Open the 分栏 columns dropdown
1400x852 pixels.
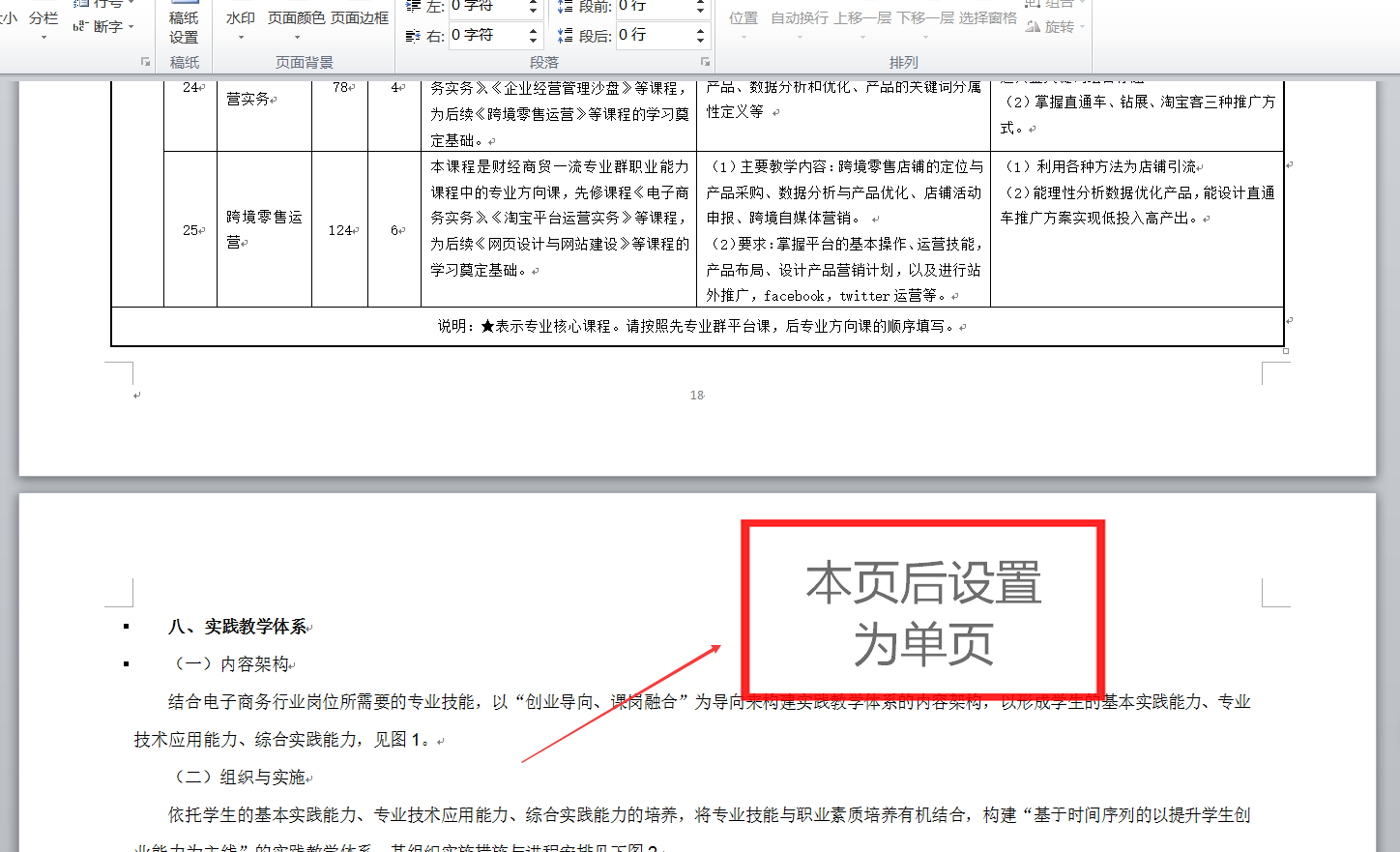pyautogui.click(x=44, y=24)
